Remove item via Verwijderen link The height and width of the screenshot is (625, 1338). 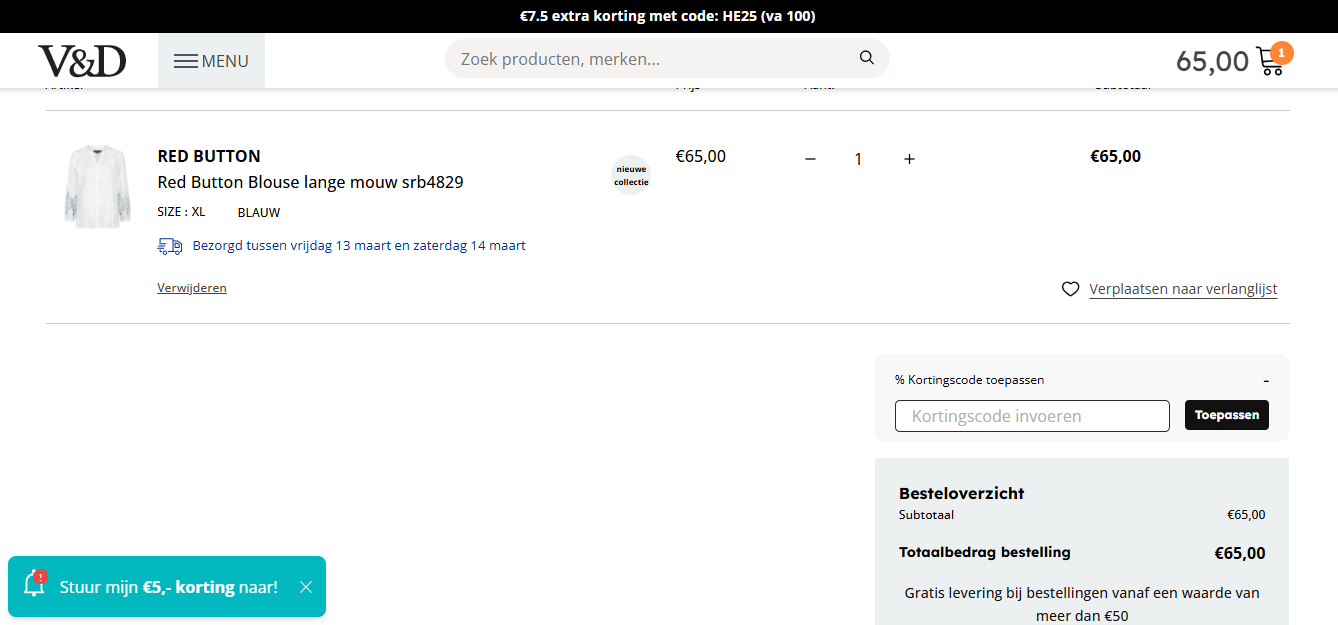192,288
